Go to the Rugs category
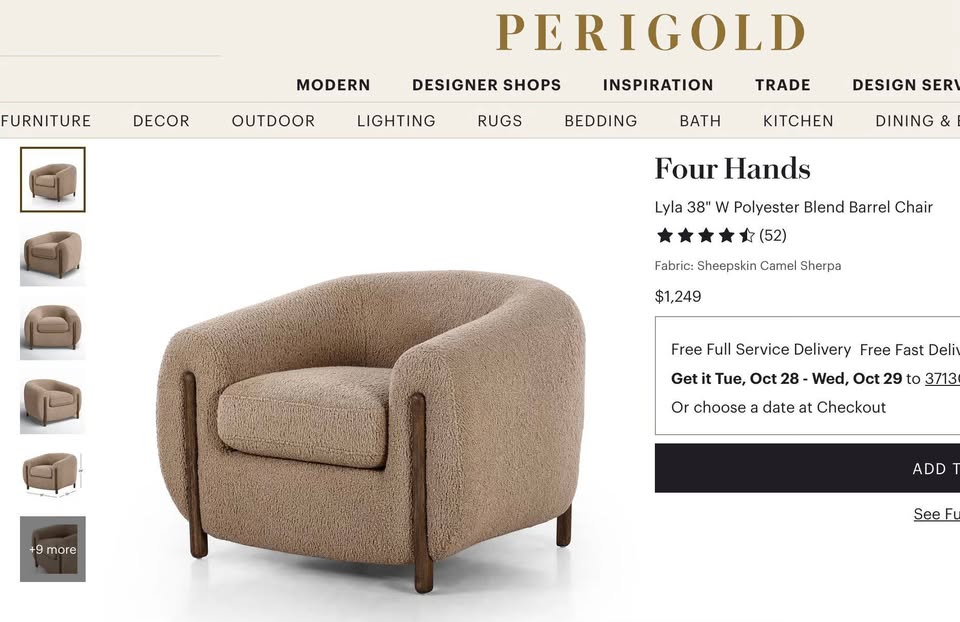Viewport: 960px width, 622px height. [500, 121]
